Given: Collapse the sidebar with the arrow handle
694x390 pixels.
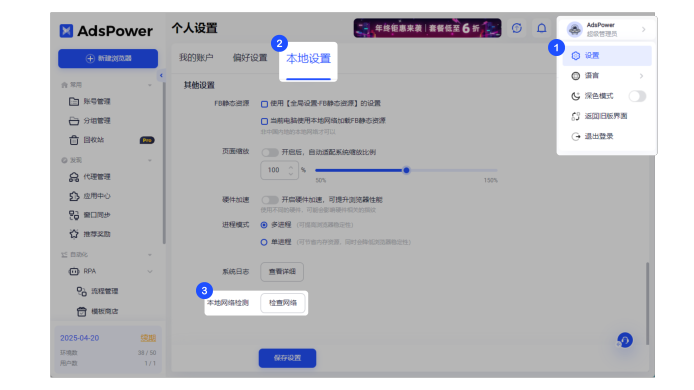Looking at the screenshot, I should [161, 75].
